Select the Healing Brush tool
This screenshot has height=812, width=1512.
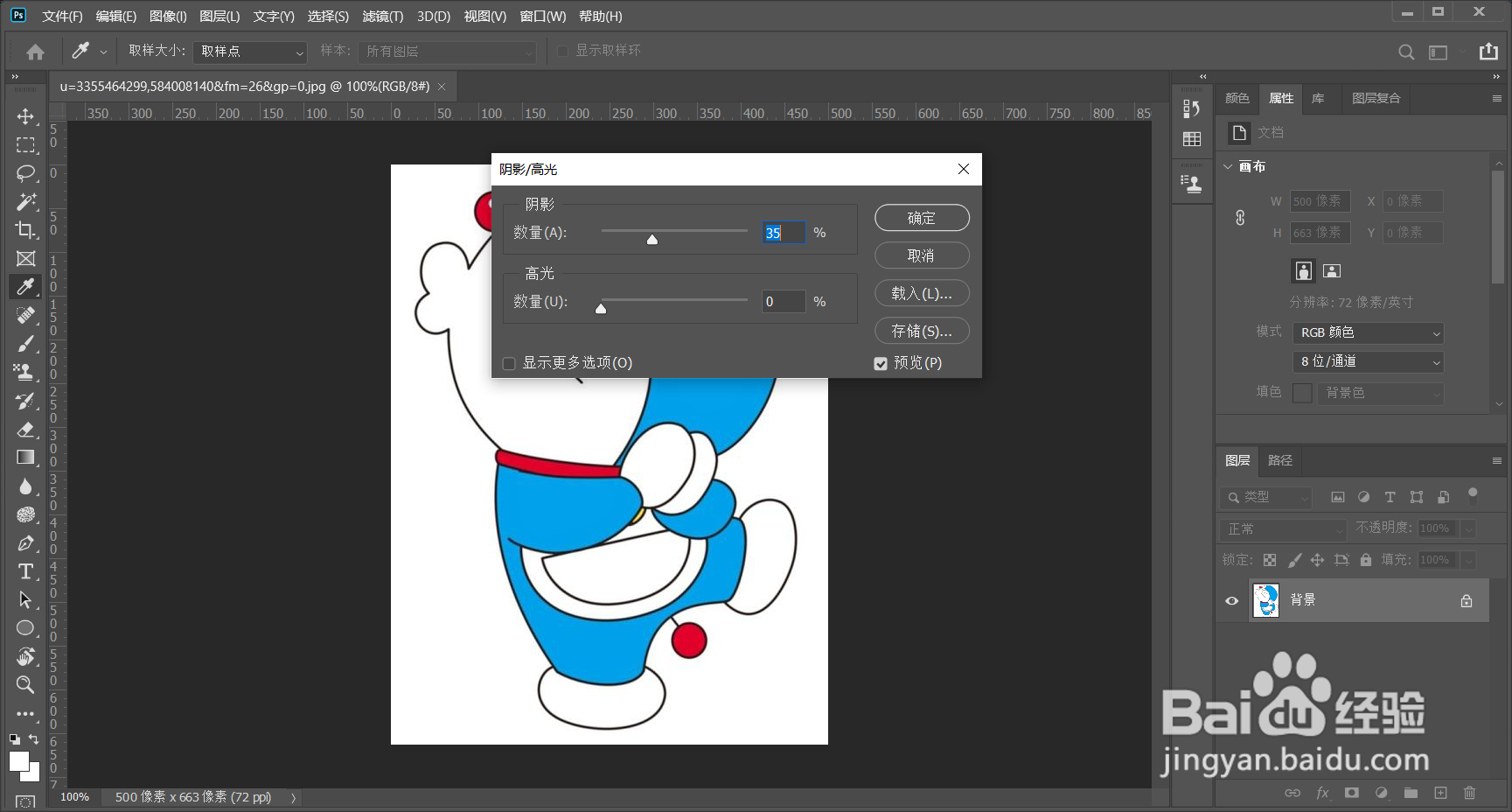(25, 315)
